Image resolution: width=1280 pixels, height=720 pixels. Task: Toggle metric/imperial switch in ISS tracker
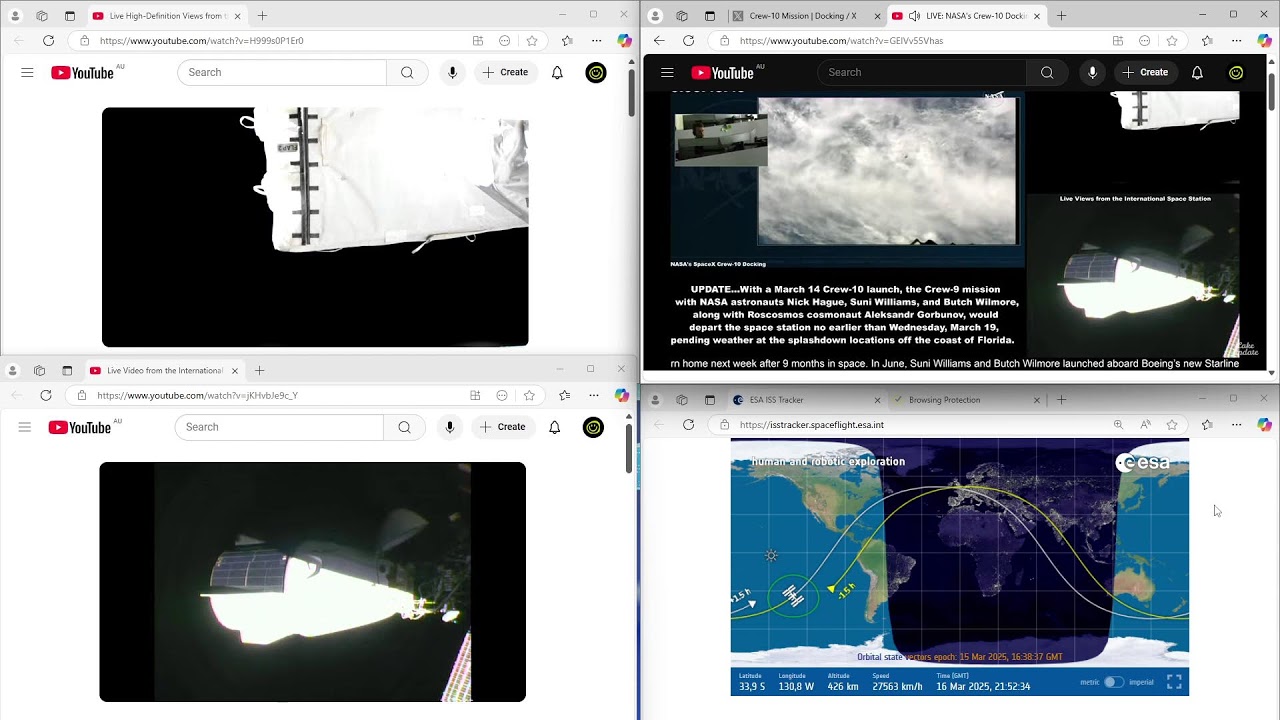[x=1113, y=682]
